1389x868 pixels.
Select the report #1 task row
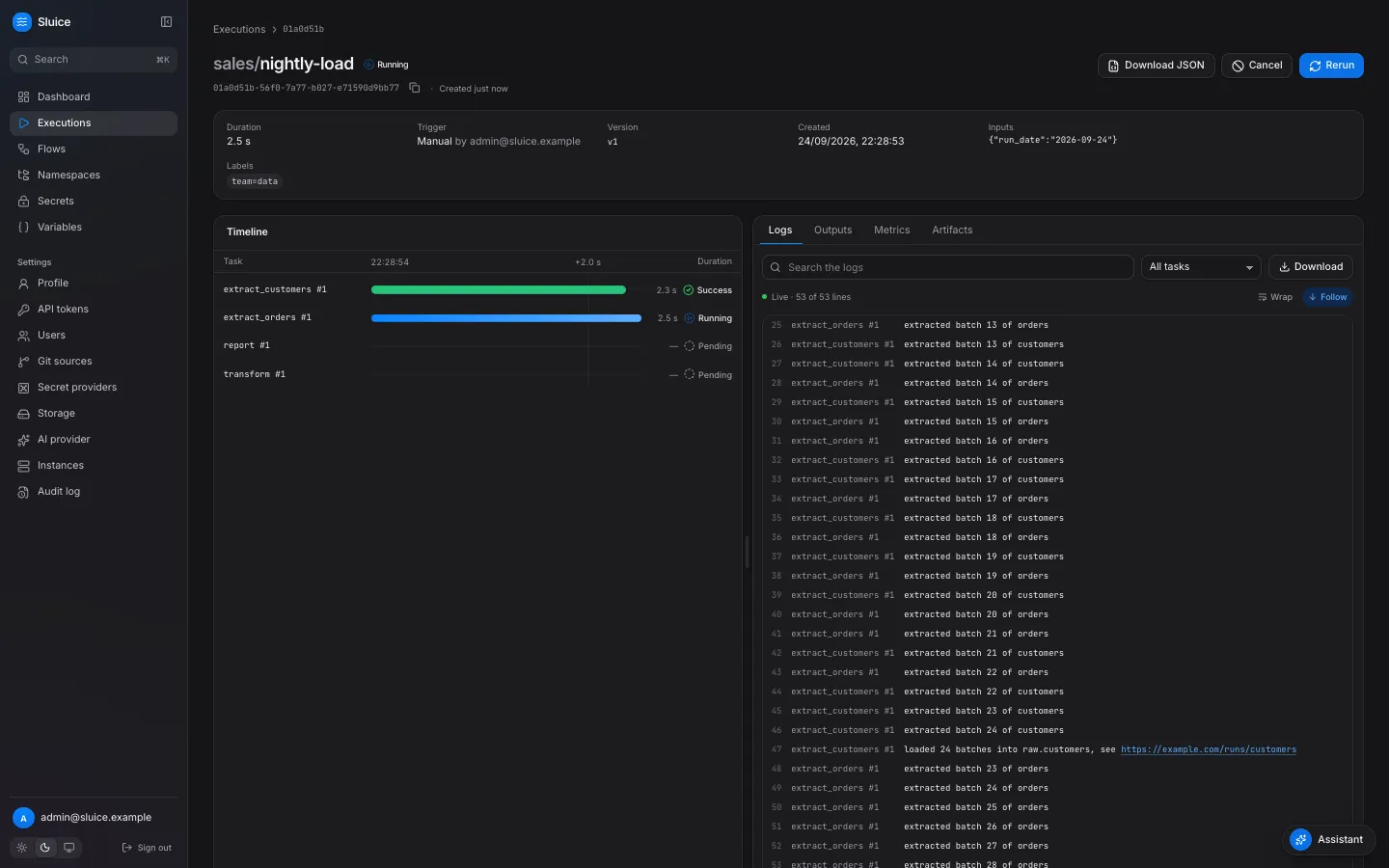click(x=477, y=346)
